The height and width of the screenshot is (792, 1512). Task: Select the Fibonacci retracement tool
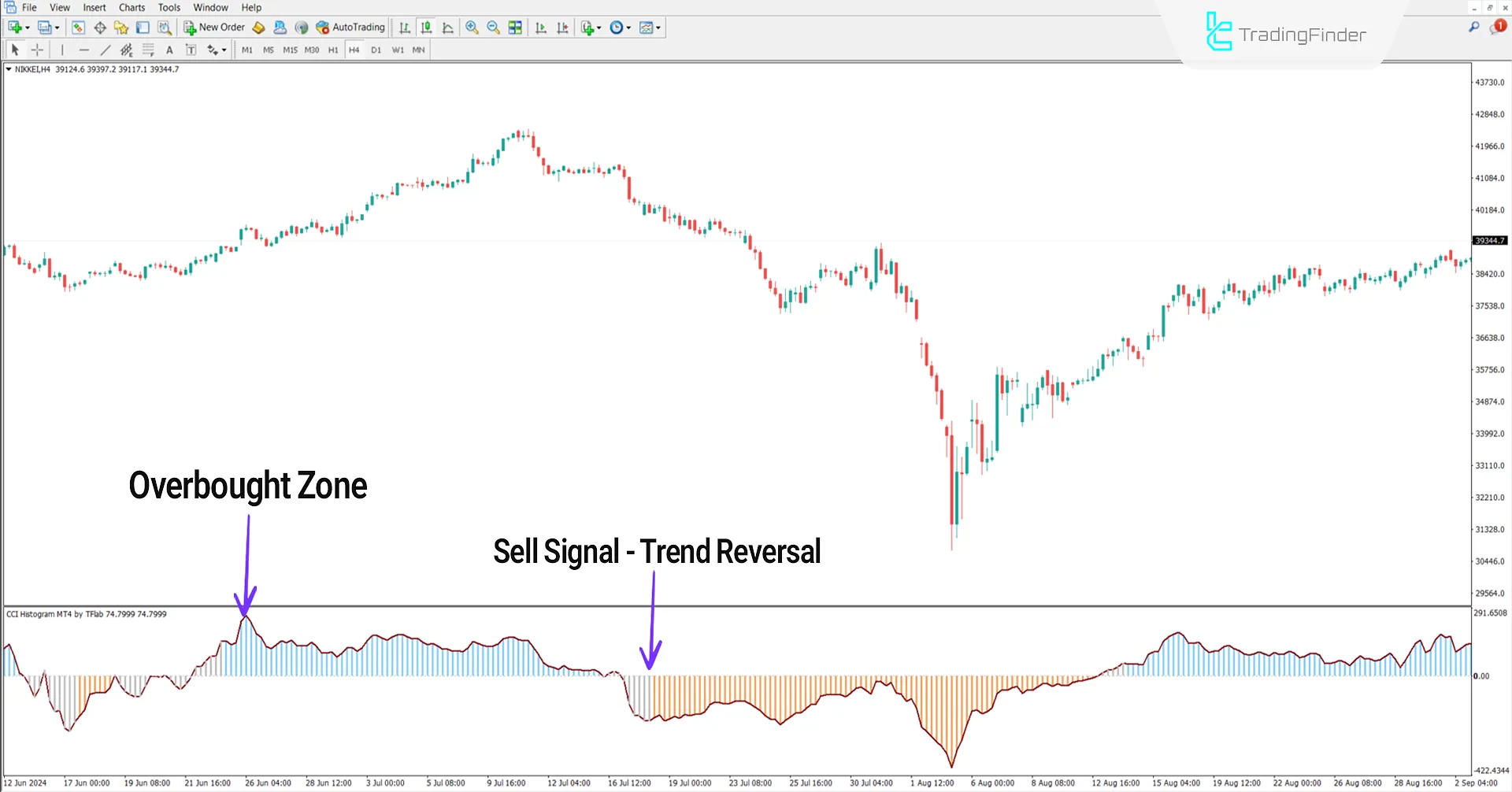(x=148, y=50)
